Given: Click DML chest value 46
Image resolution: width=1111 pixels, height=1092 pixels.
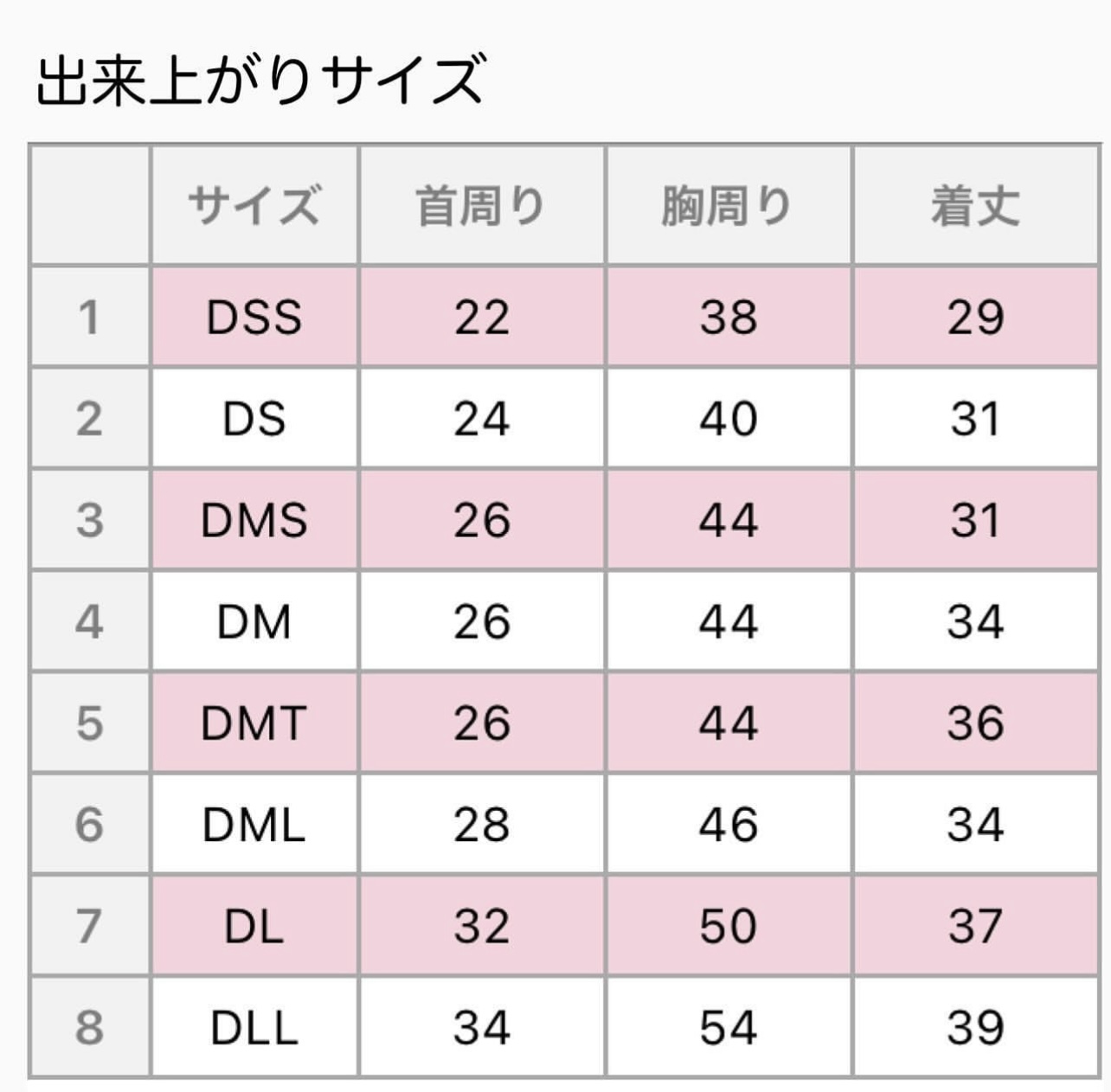Looking at the screenshot, I should point(728,824).
